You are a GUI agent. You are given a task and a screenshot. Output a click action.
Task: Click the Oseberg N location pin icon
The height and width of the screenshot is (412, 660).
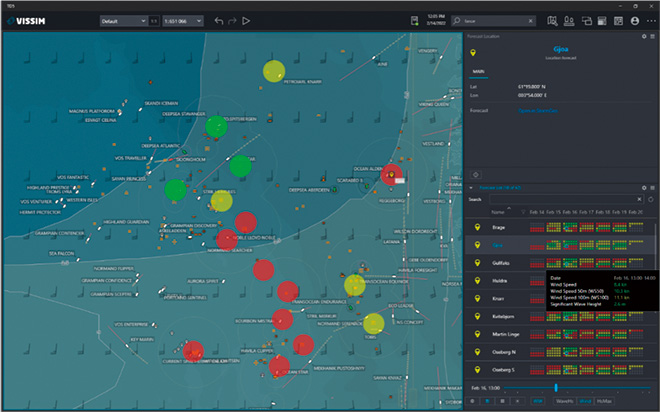477,352
